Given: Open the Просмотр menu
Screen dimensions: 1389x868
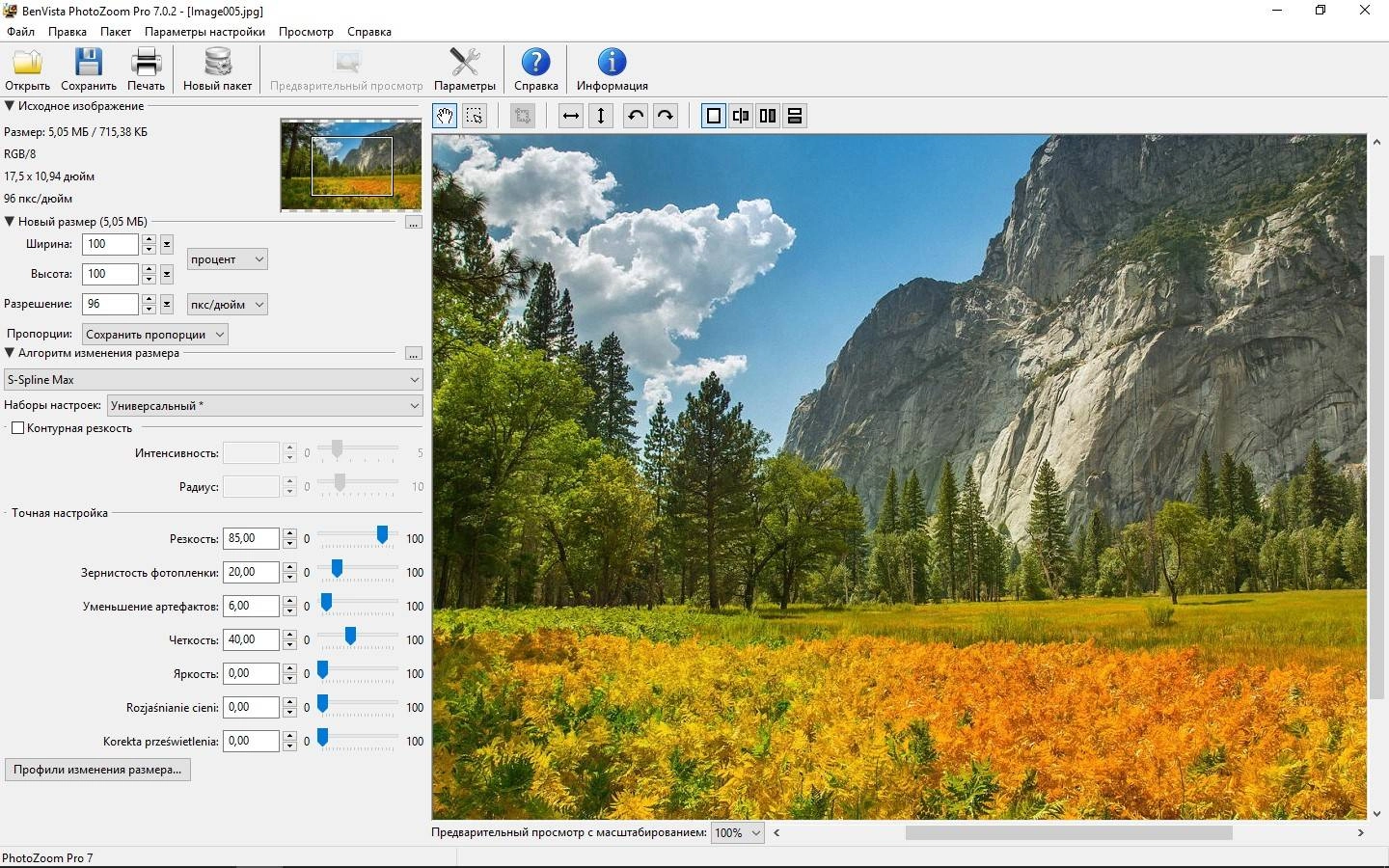Looking at the screenshot, I should point(306,32).
